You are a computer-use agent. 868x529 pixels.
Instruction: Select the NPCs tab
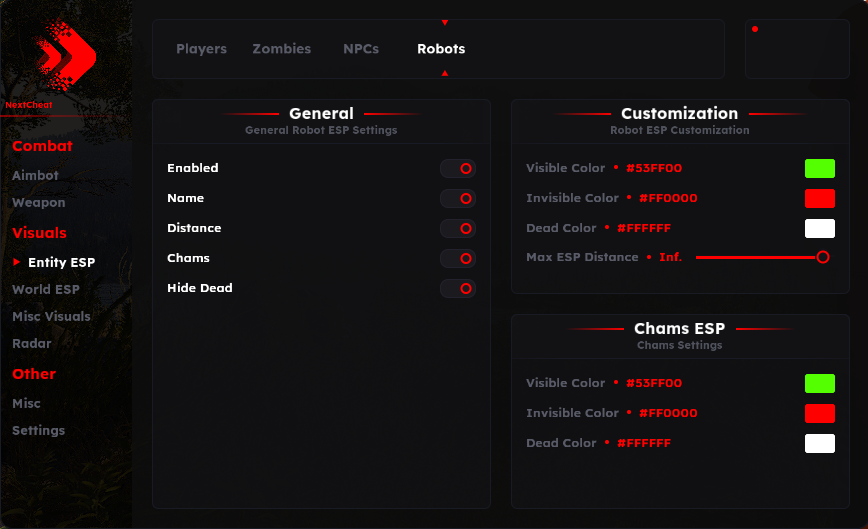361,49
